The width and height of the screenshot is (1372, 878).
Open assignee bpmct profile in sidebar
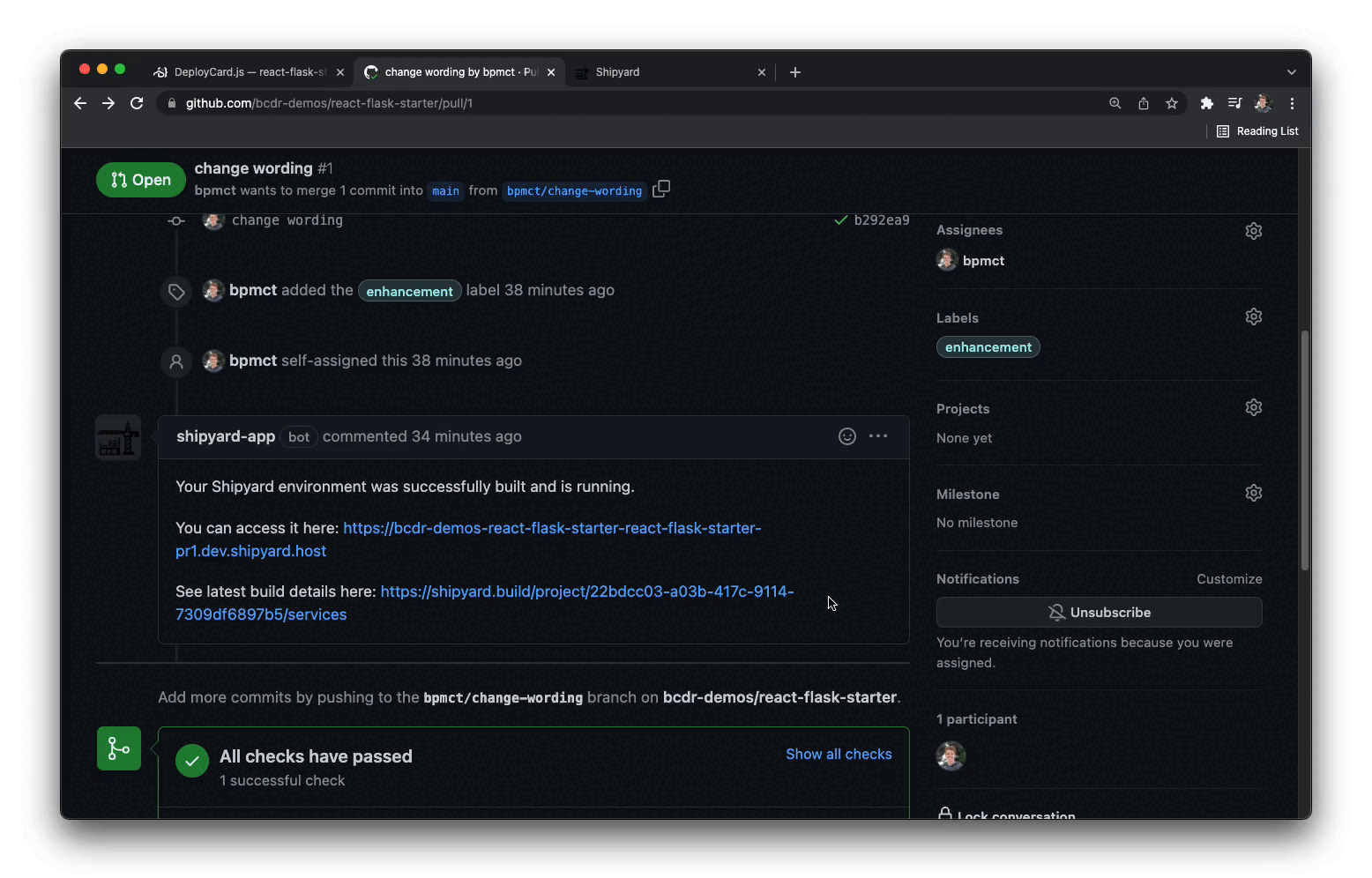(983, 261)
